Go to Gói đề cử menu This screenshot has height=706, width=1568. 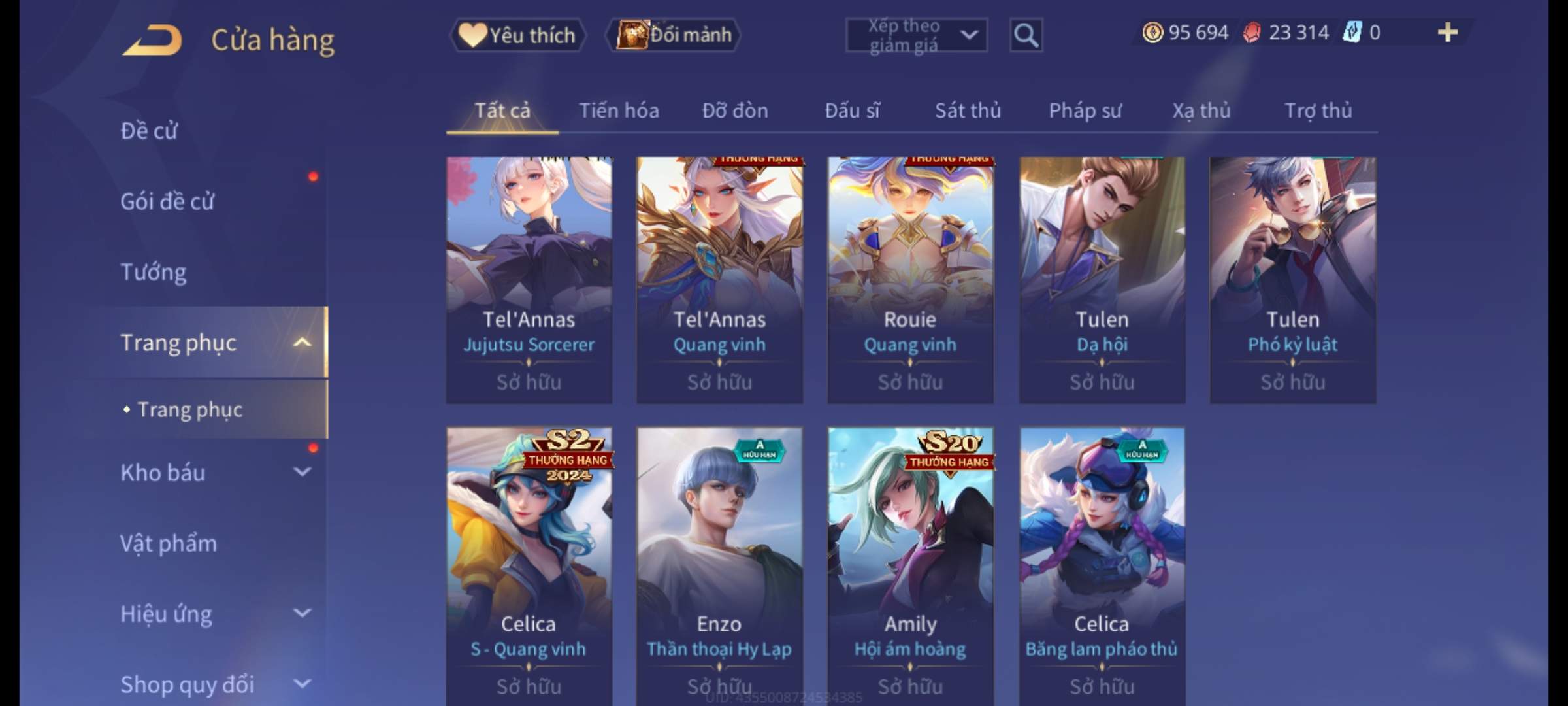pos(167,201)
